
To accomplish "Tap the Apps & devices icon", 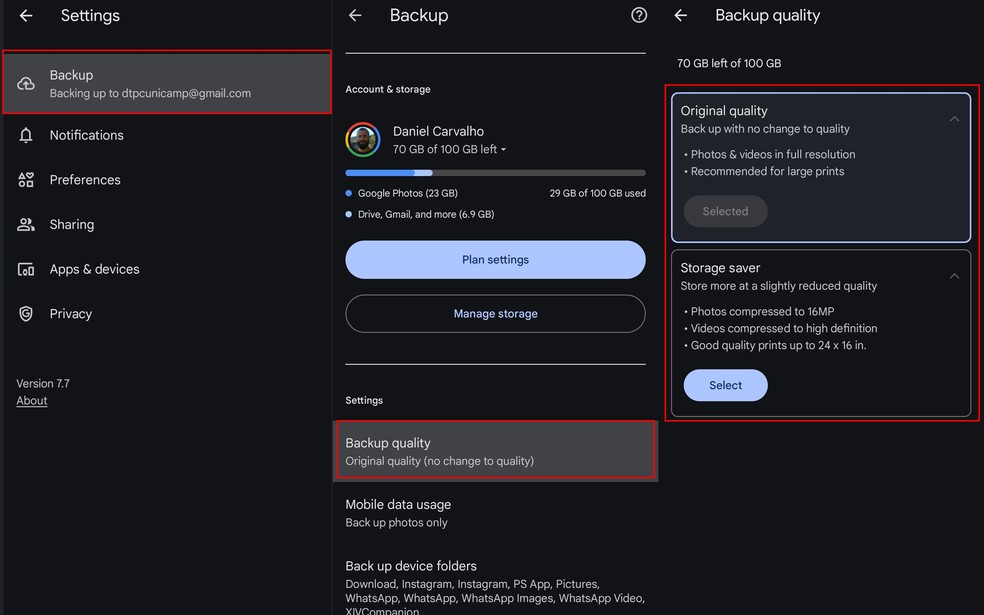I will coord(26,269).
